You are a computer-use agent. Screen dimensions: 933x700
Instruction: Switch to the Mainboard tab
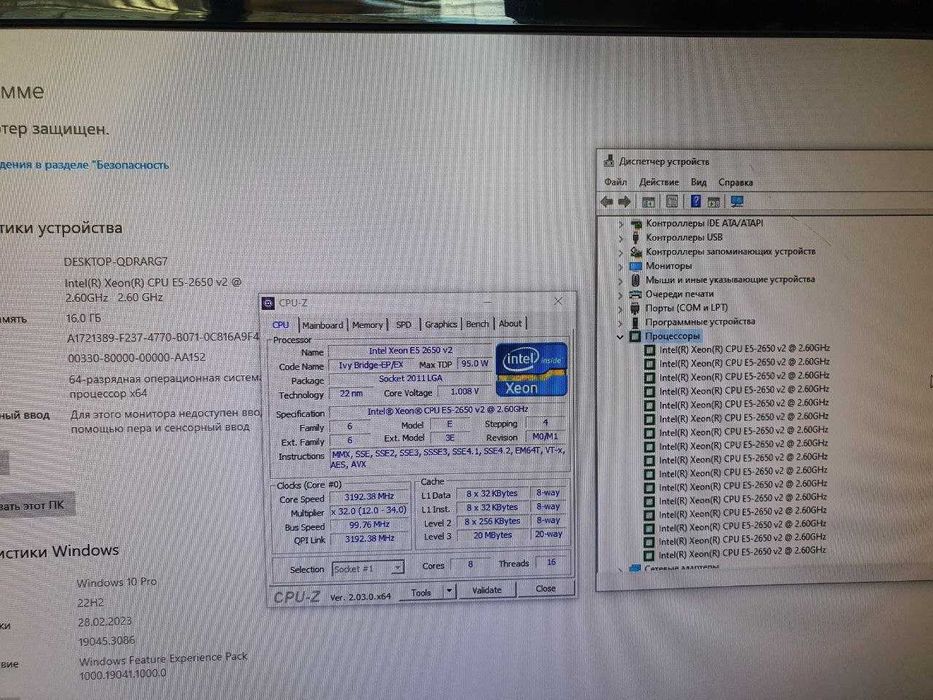[x=323, y=325]
